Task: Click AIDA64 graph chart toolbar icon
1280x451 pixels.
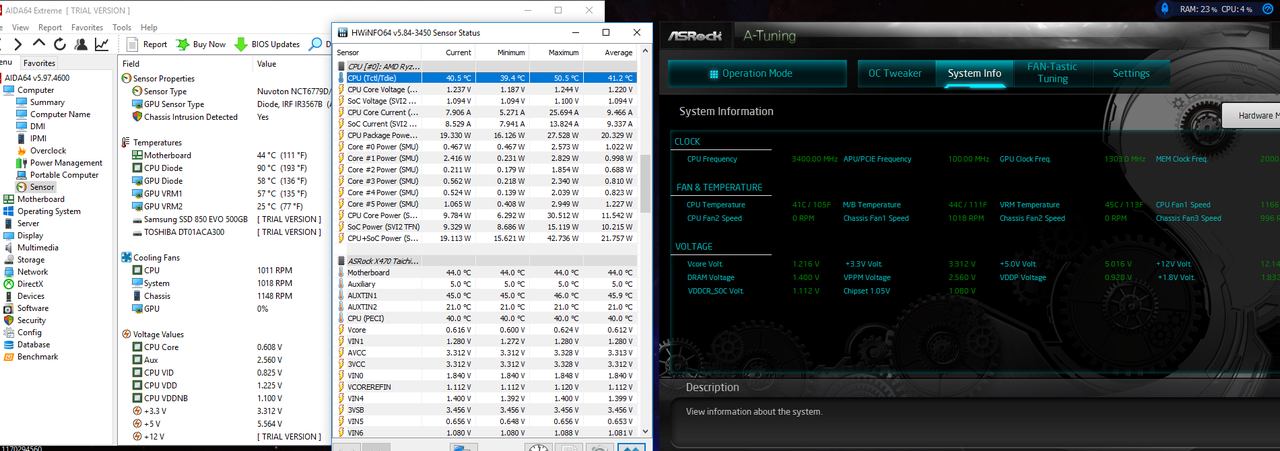Action: [102, 44]
